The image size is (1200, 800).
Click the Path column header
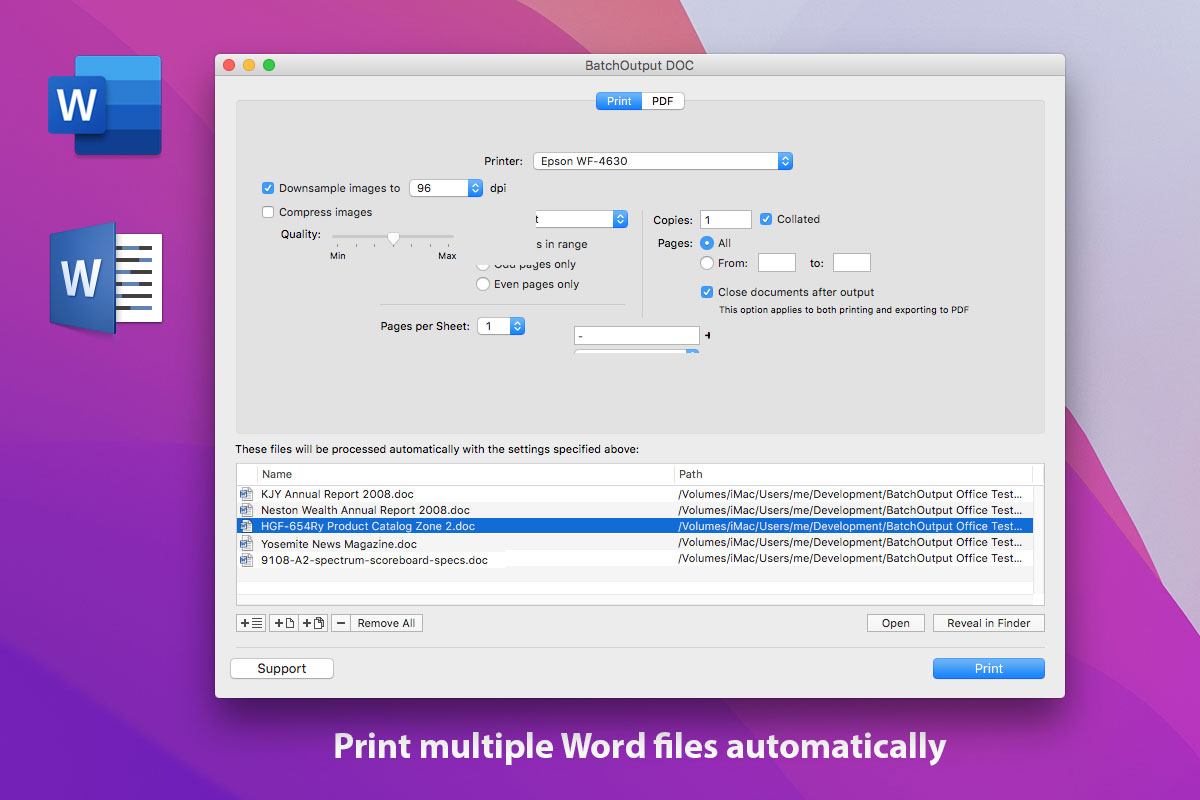point(854,474)
